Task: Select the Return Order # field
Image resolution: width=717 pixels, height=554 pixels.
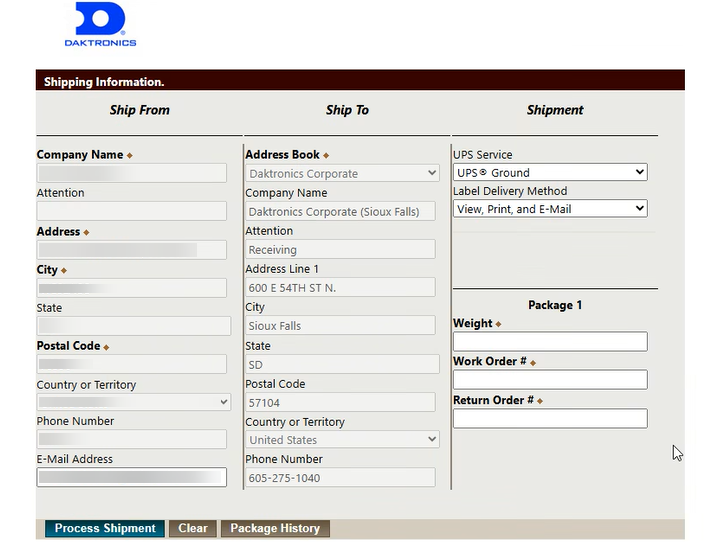Action: tap(550, 419)
